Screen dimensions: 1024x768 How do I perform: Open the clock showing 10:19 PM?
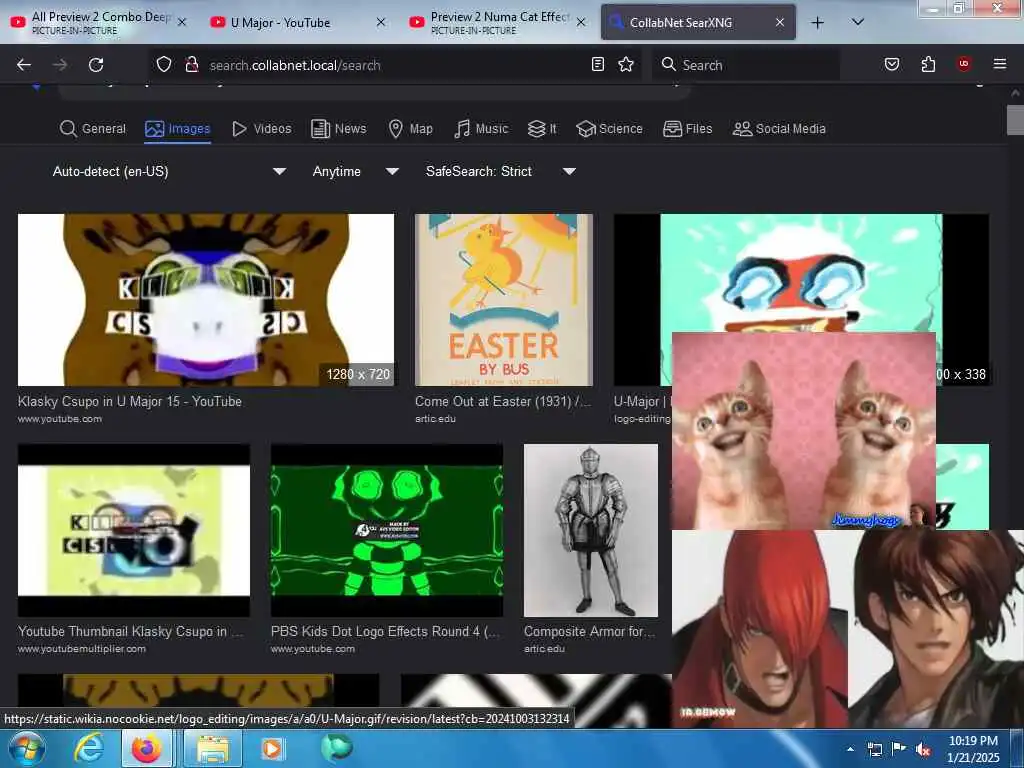pyautogui.click(x=972, y=749)
